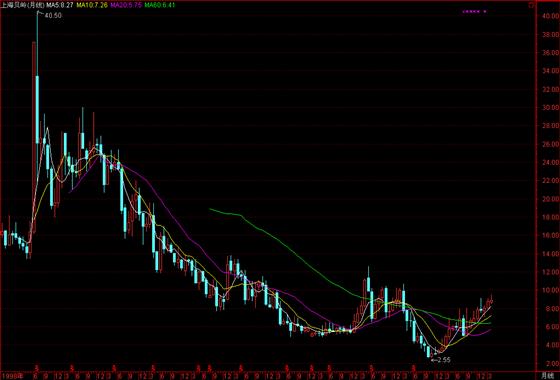Click the first red event marker above the time axis
Screen dimensions: 560x380
pos(36,367)
